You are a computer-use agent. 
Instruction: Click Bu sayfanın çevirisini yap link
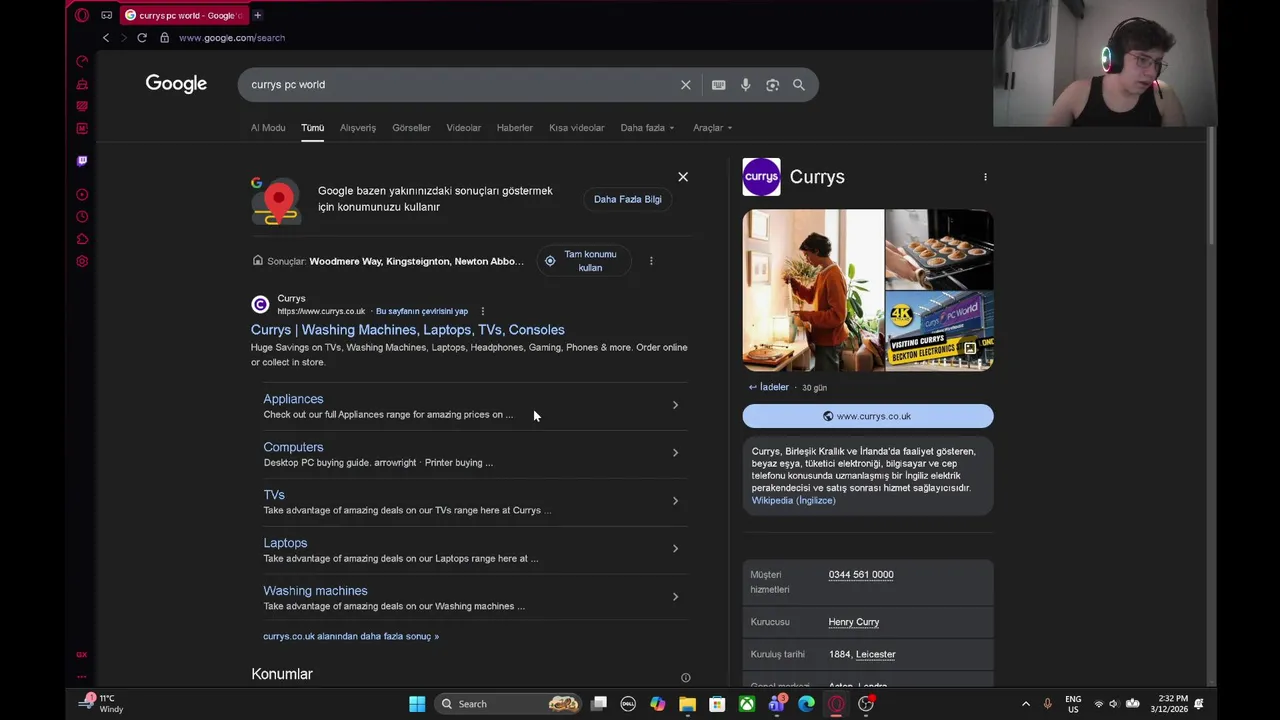pos(421,311)
